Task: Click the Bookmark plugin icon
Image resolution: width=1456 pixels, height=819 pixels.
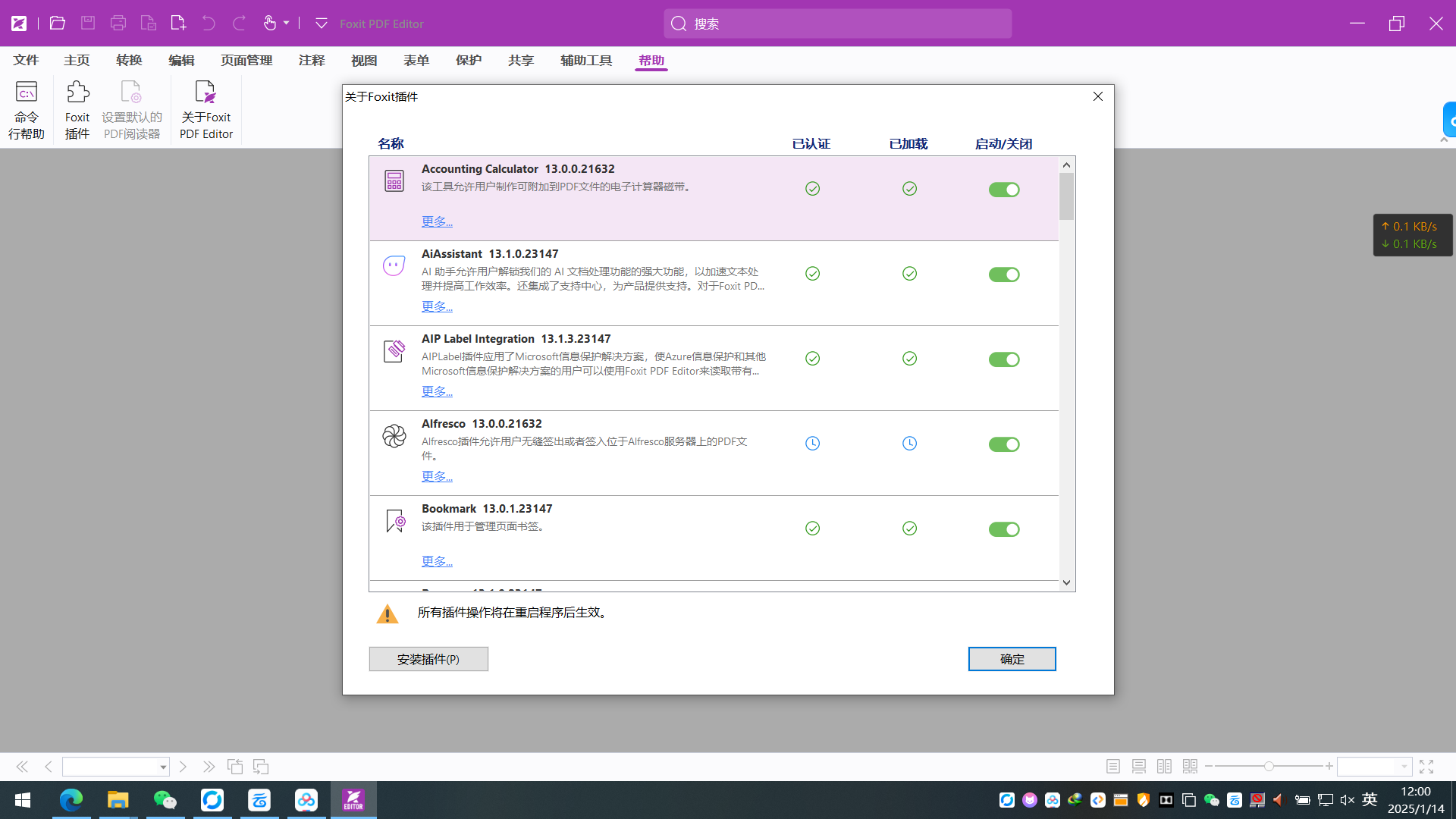Action: coord(394,520)
